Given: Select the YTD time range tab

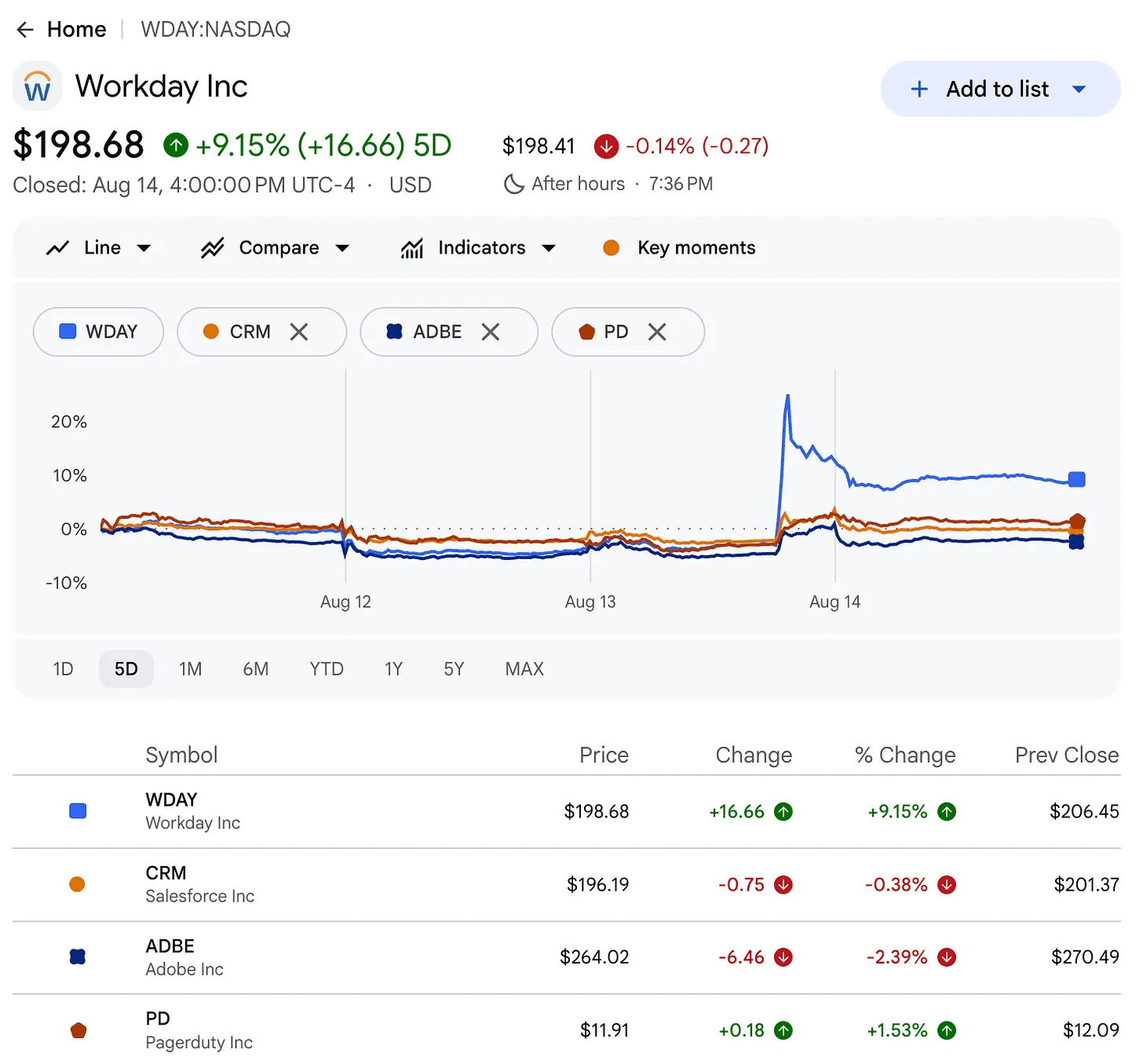Looking at the screenshot, I should [x=327, y=669].
